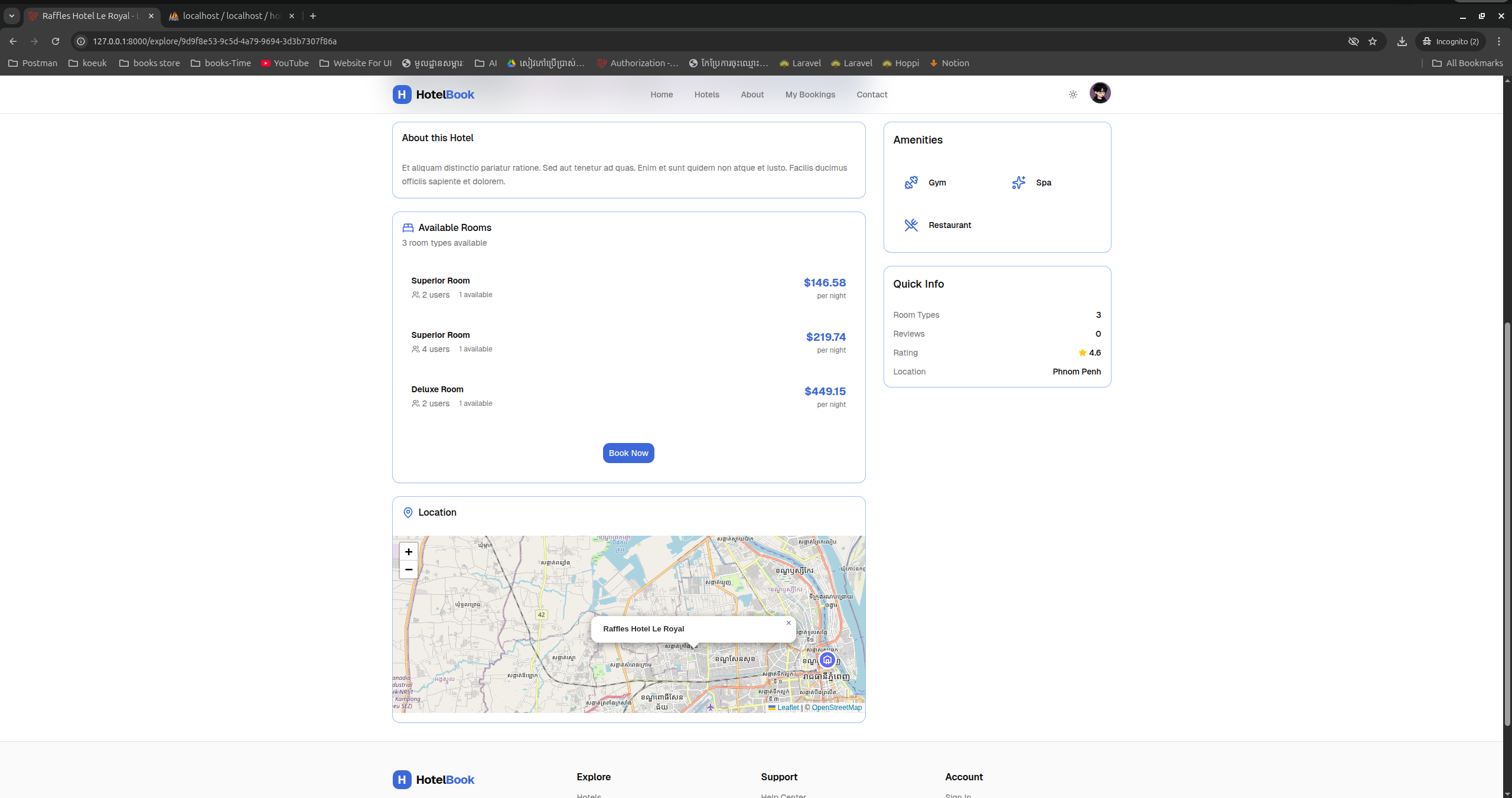Open the Hotels nav link
This screenshot has height=798, width=1512.
[706, 95]
